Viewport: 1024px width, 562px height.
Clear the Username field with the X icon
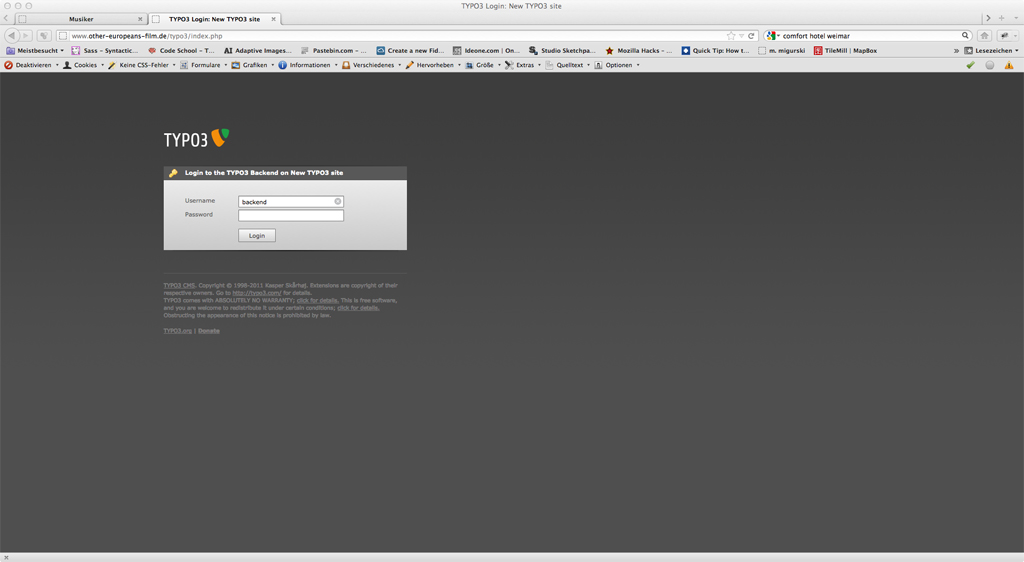(338, 201)
